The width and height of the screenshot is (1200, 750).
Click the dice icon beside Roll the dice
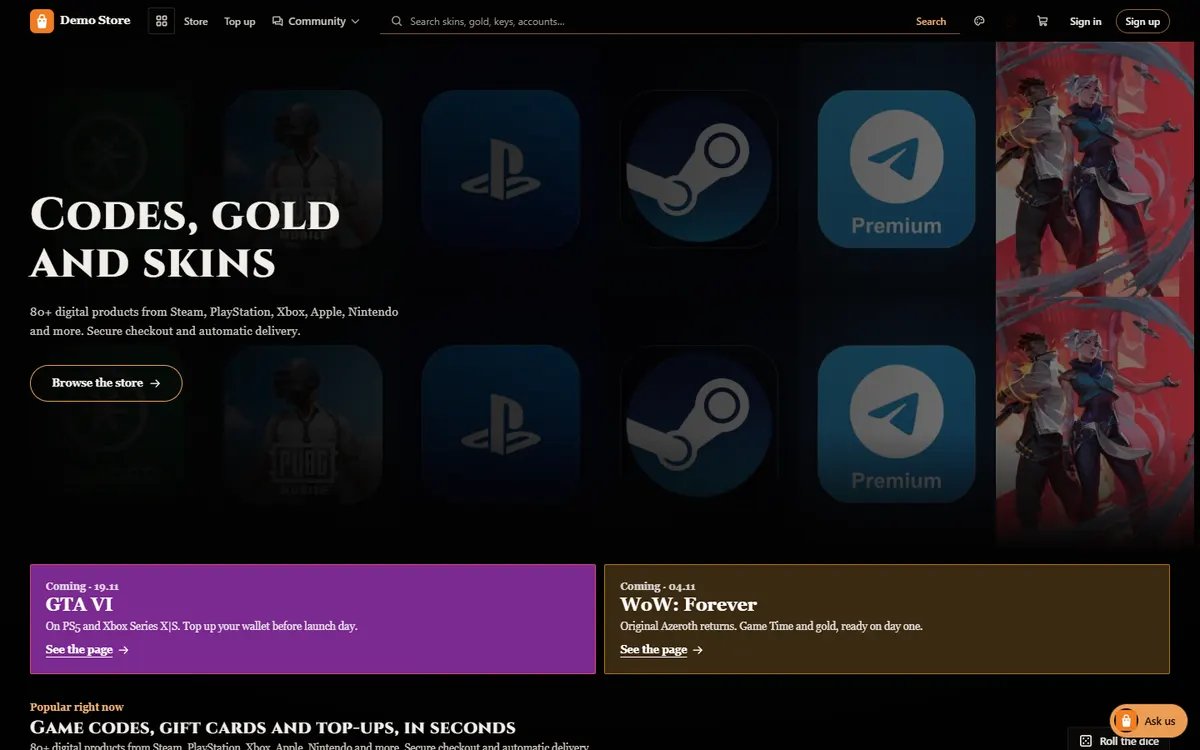(x=1086, y=741)
